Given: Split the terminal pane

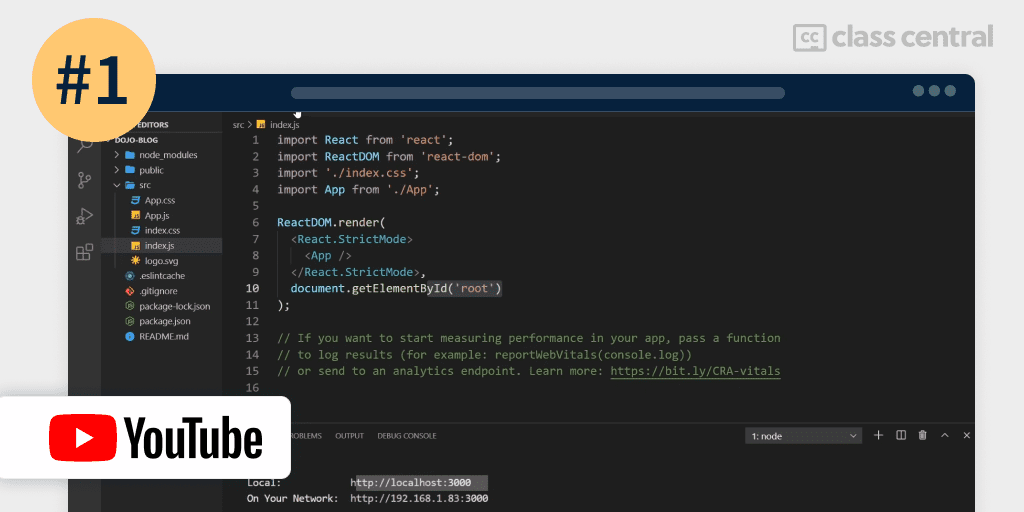Looking at the screenshot, I should [901, 436].
